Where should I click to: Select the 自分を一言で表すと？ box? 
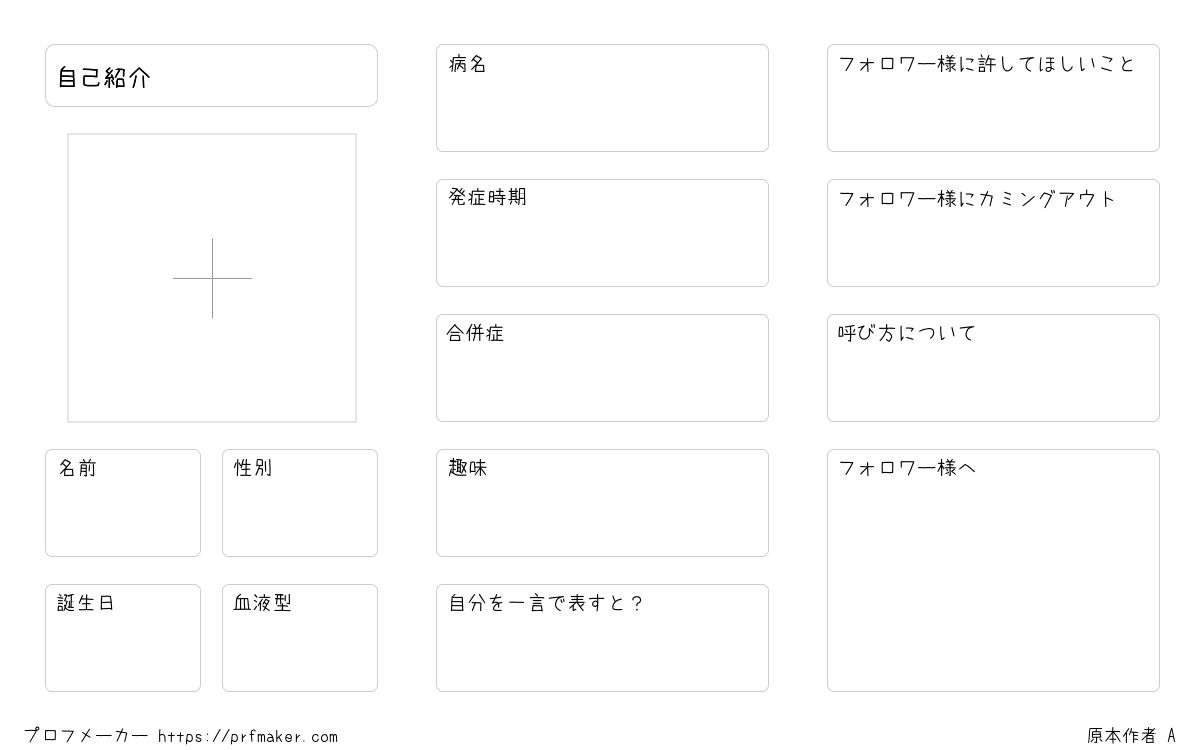click(x=602, y=638)
